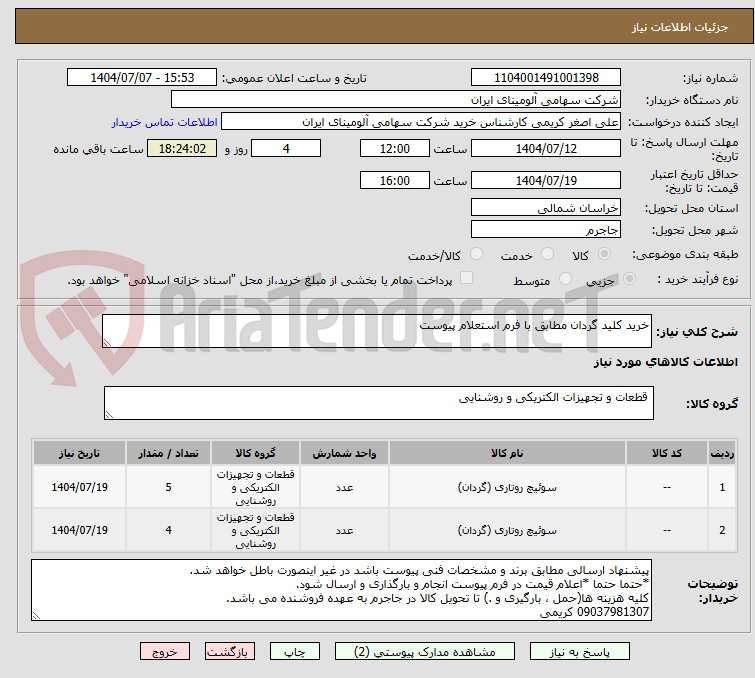Click the گروه کالا textarea

[x=378, y=403]
